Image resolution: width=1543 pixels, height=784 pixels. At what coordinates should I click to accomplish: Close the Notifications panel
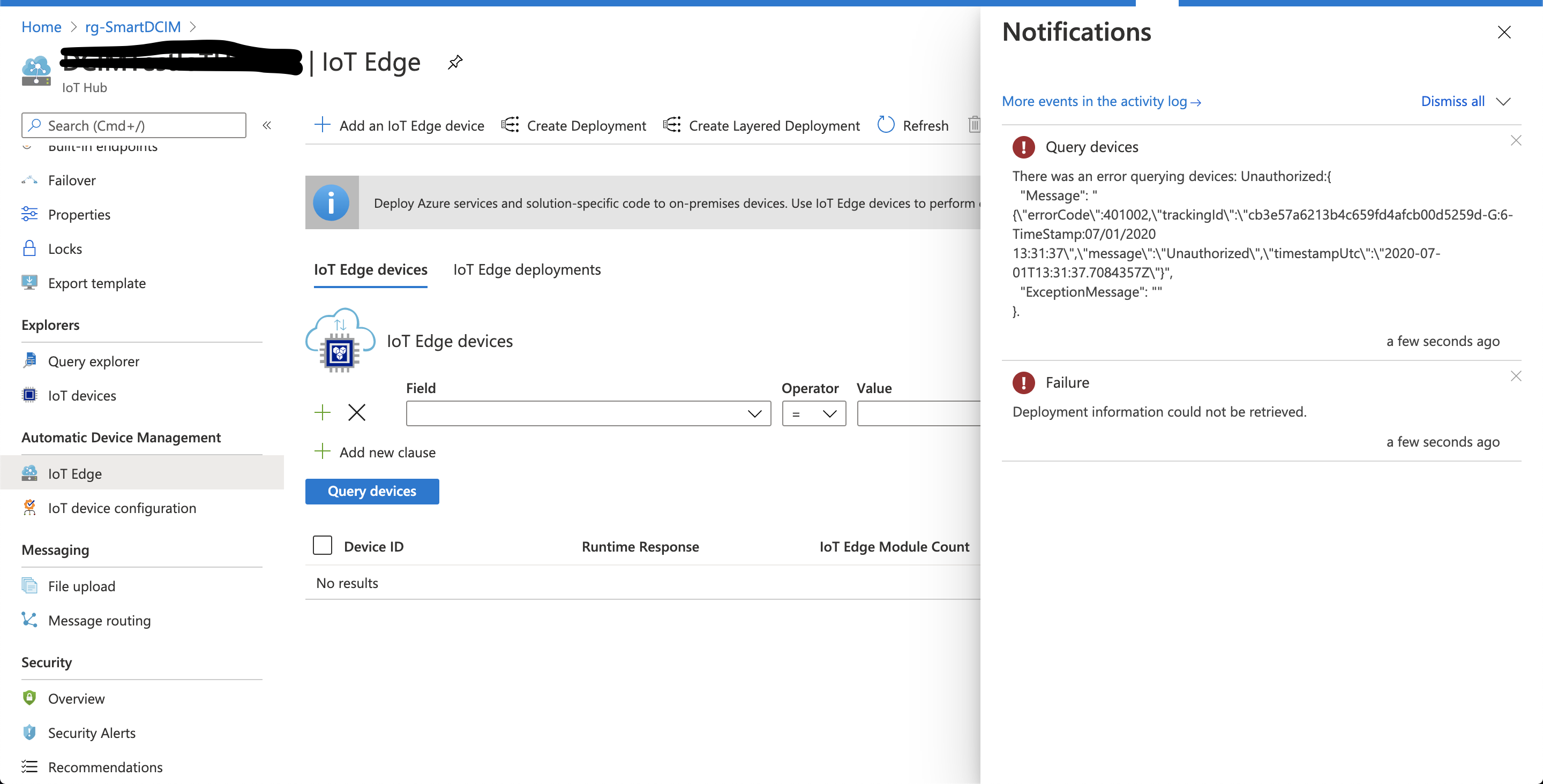(1504, 32)
